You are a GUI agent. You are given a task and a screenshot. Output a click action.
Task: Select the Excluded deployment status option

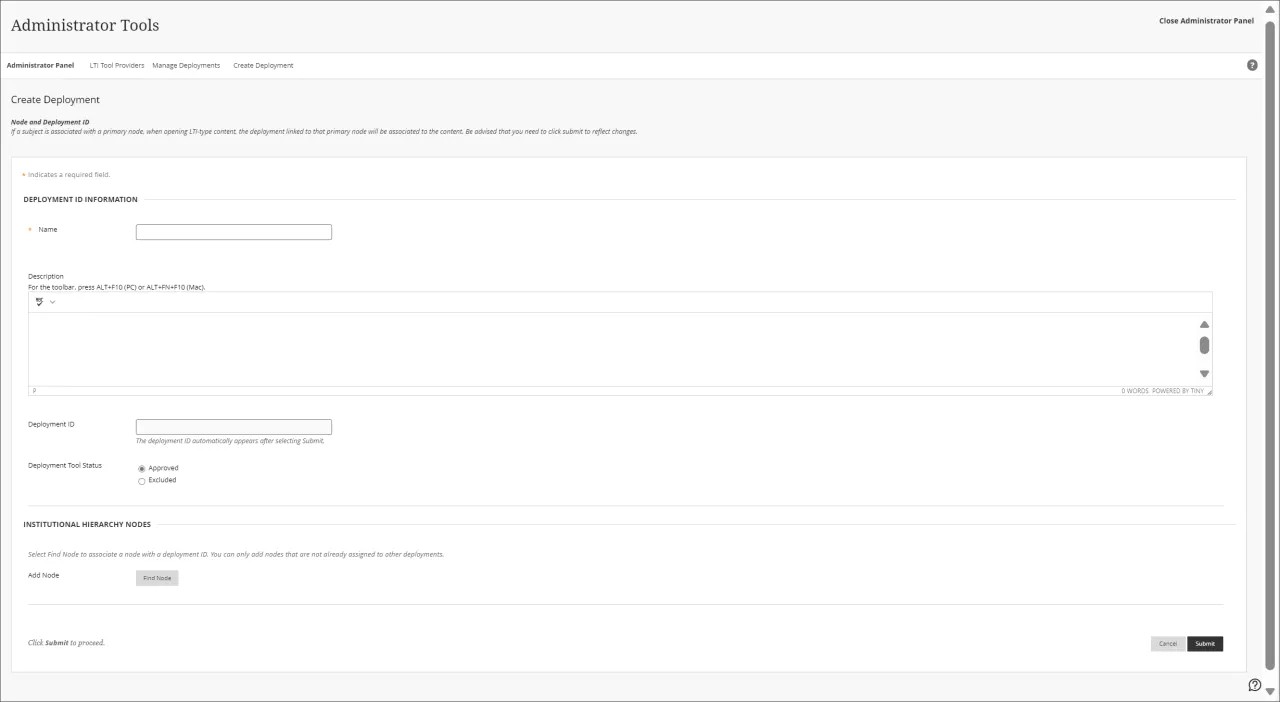pyautogui.click(x=141, y=481)
